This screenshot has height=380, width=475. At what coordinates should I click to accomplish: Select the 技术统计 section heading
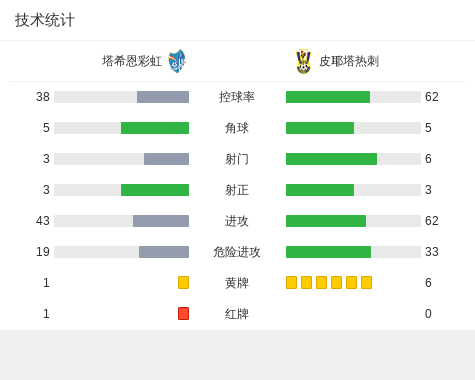(x=45, y=20)
